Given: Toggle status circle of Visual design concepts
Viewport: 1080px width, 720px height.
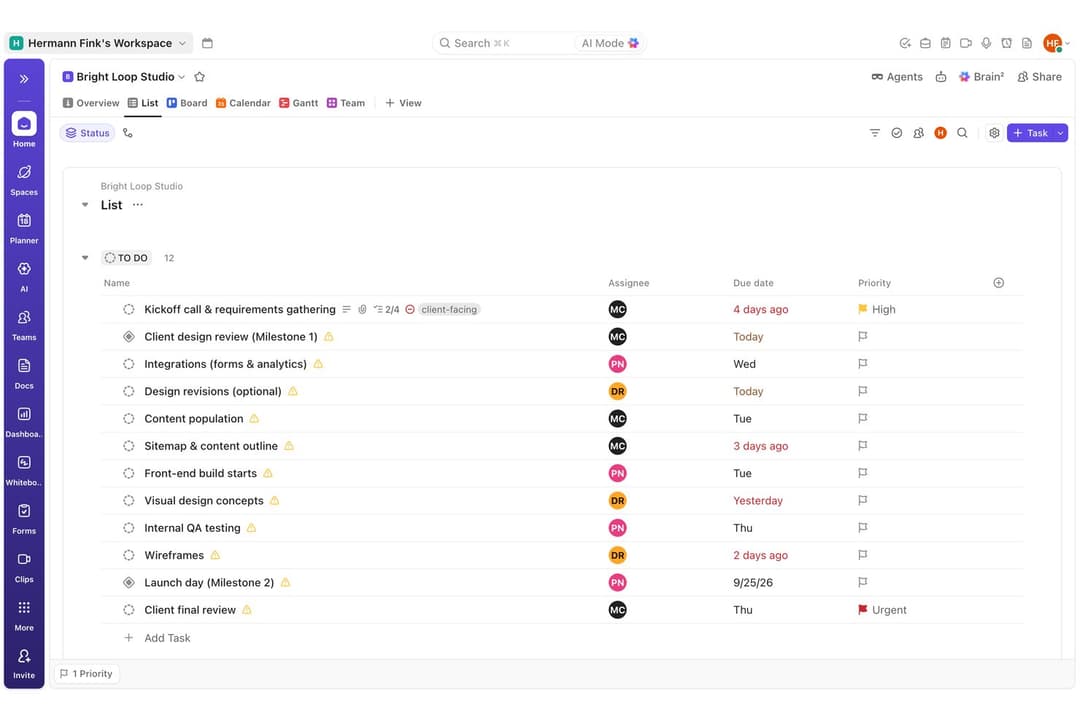Looking at the screenshot, I should pos(129,500).
